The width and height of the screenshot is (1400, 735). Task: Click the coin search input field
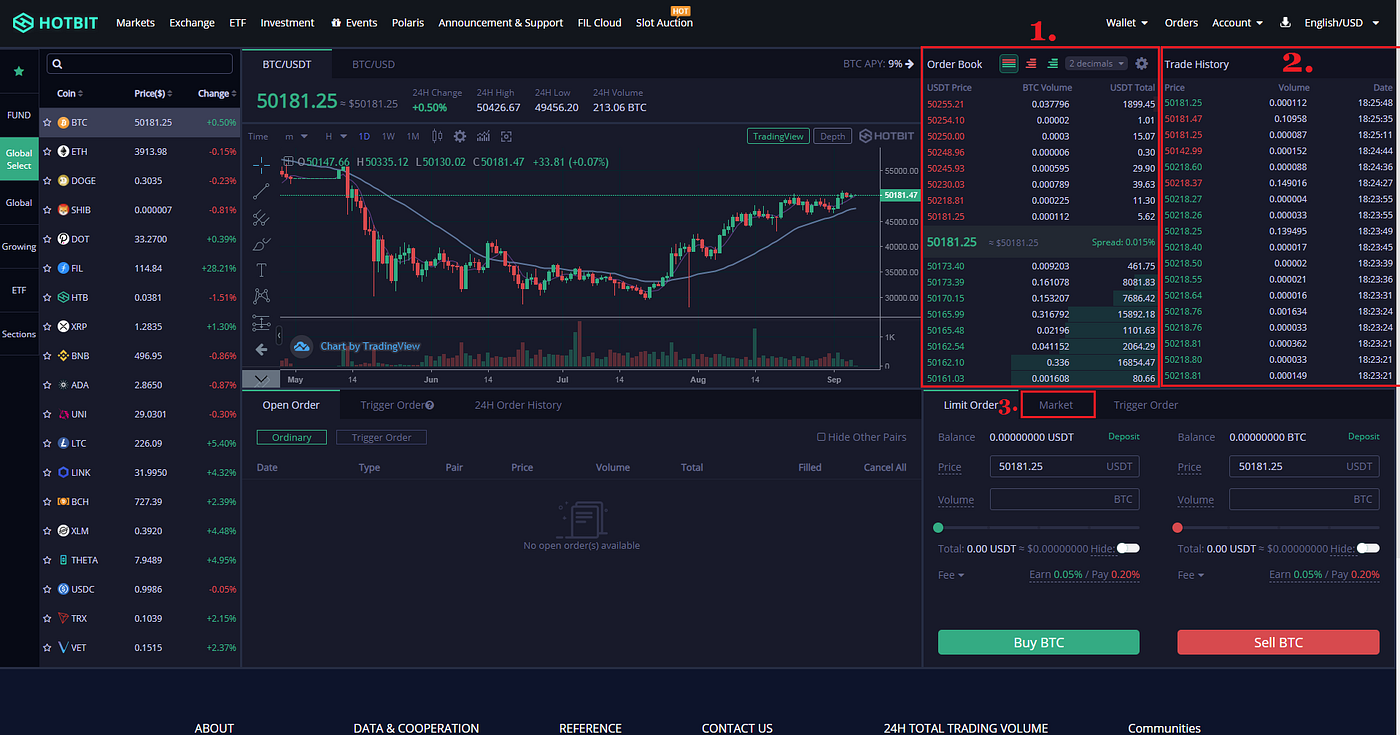[x=140, y=64]
